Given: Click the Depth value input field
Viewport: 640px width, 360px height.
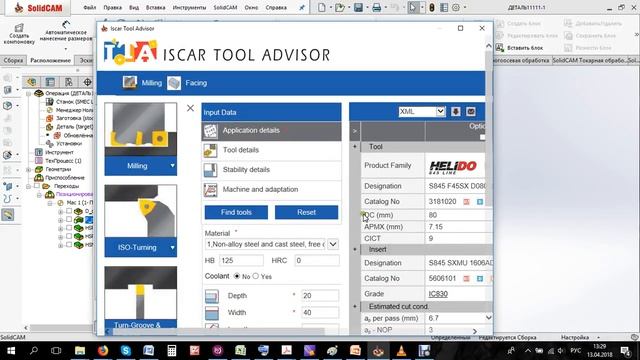Looking at the screenshot, I should pyautogui.click(x=320, y=296).
